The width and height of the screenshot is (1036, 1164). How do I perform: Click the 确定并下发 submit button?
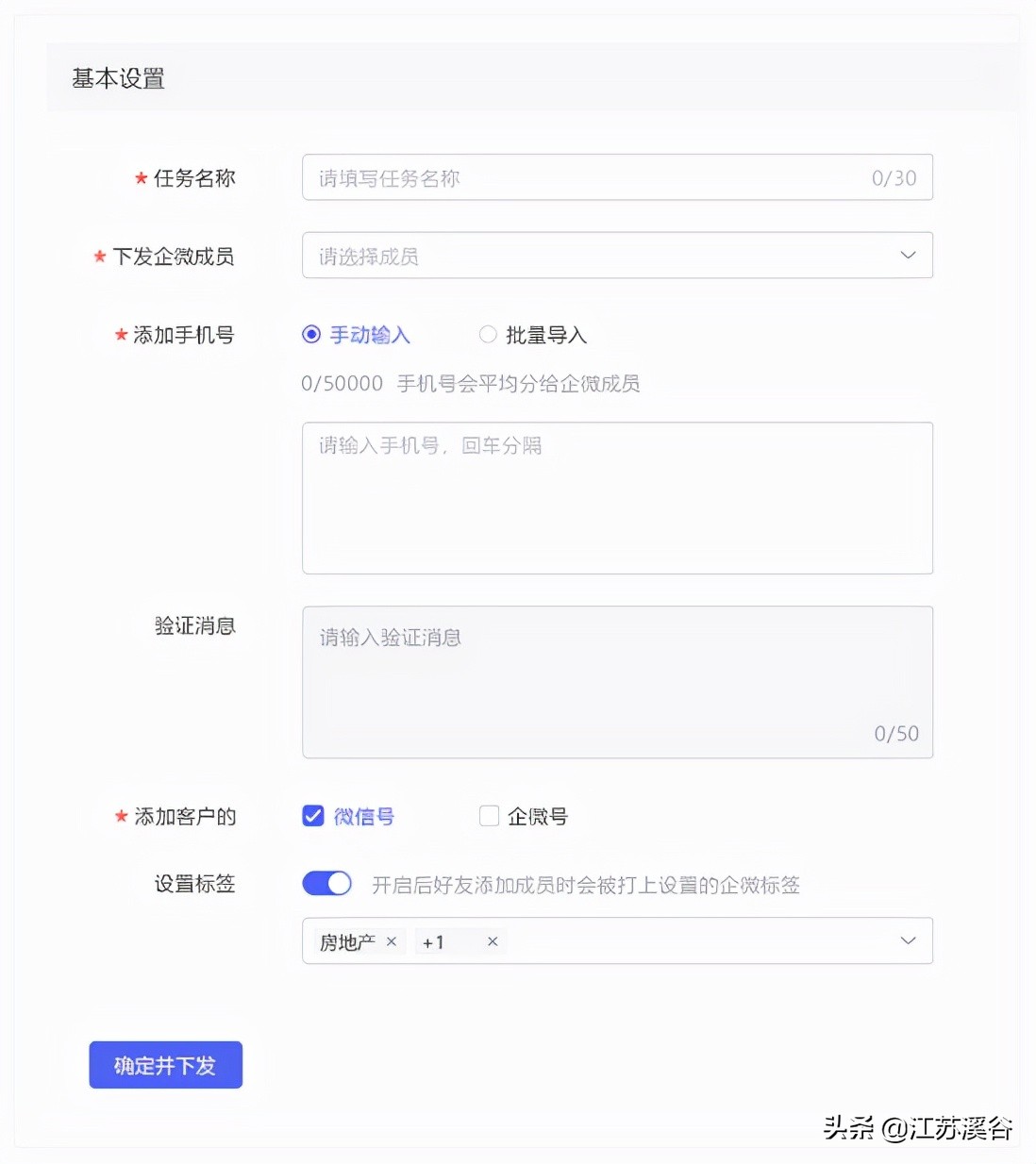point(165,1065)
